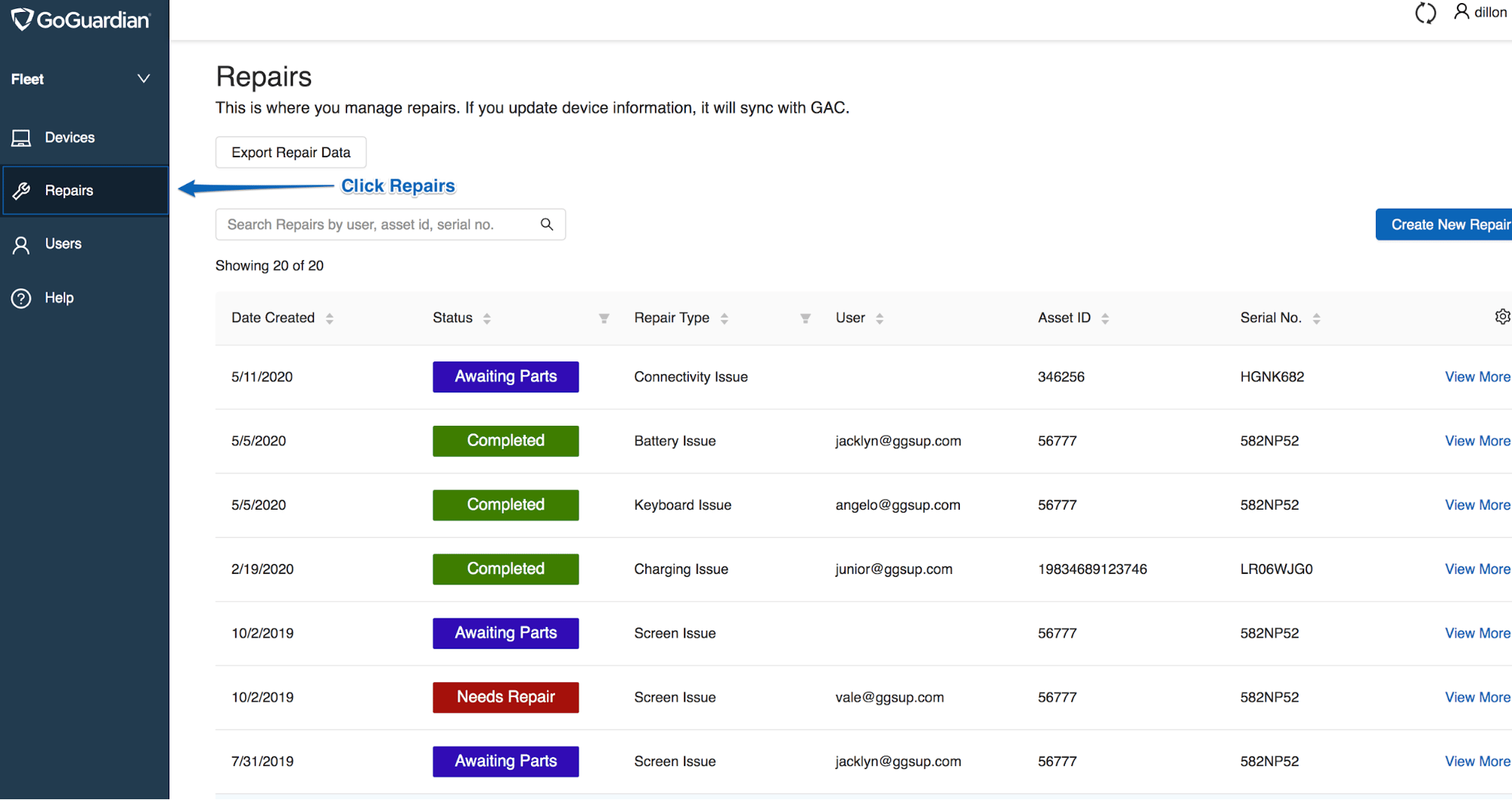Click Awaiting Parts status on 10/2/2019 row
Image resolution: width=1512 pixels, height=800 pixels.
506,634
